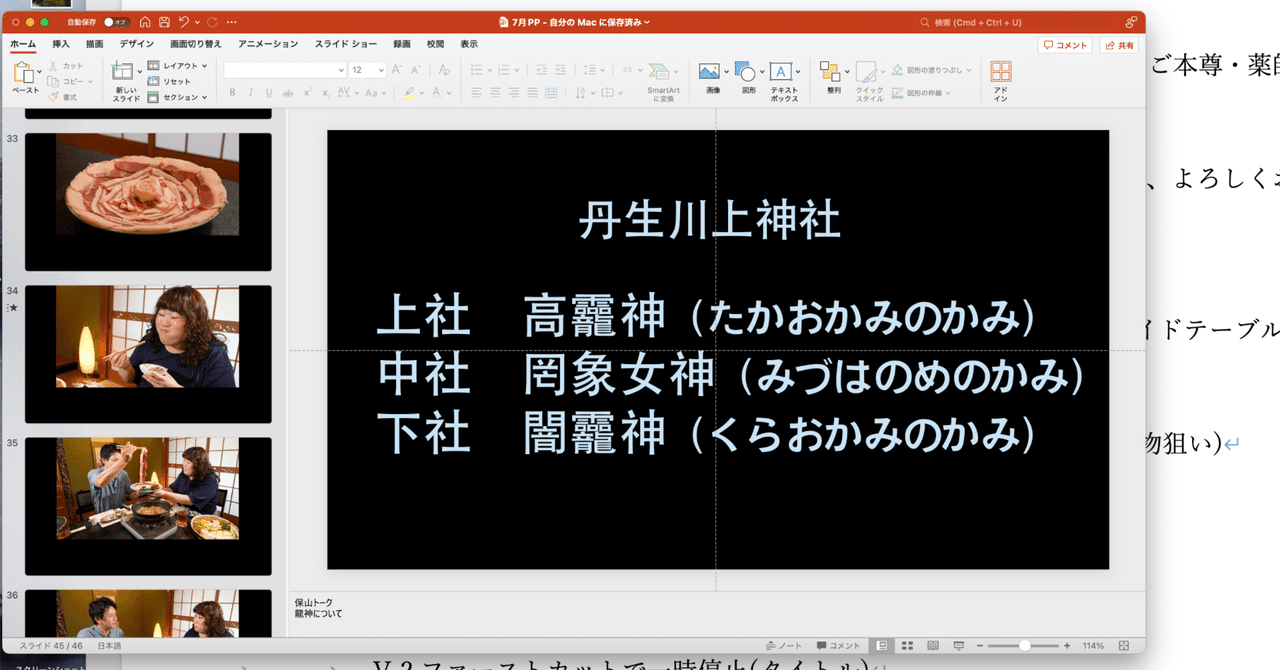Open the レイアウト dropdown
1280x670 pixels.
click(x=178, y=66)
